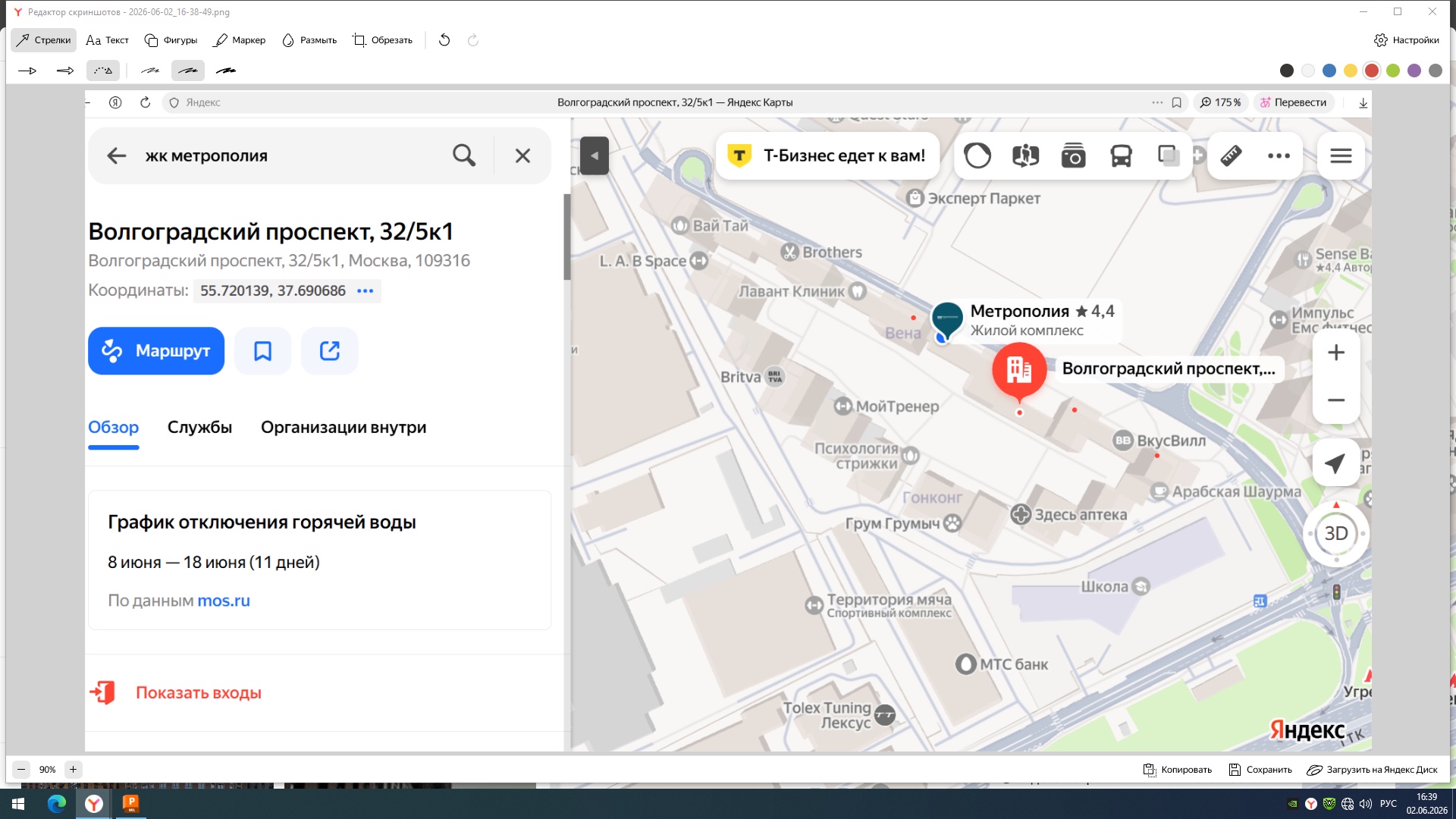This screenshot has width=1456, height=819.
Task: Open the orange P app on the taskbar
Action: (x=130, y=804)
